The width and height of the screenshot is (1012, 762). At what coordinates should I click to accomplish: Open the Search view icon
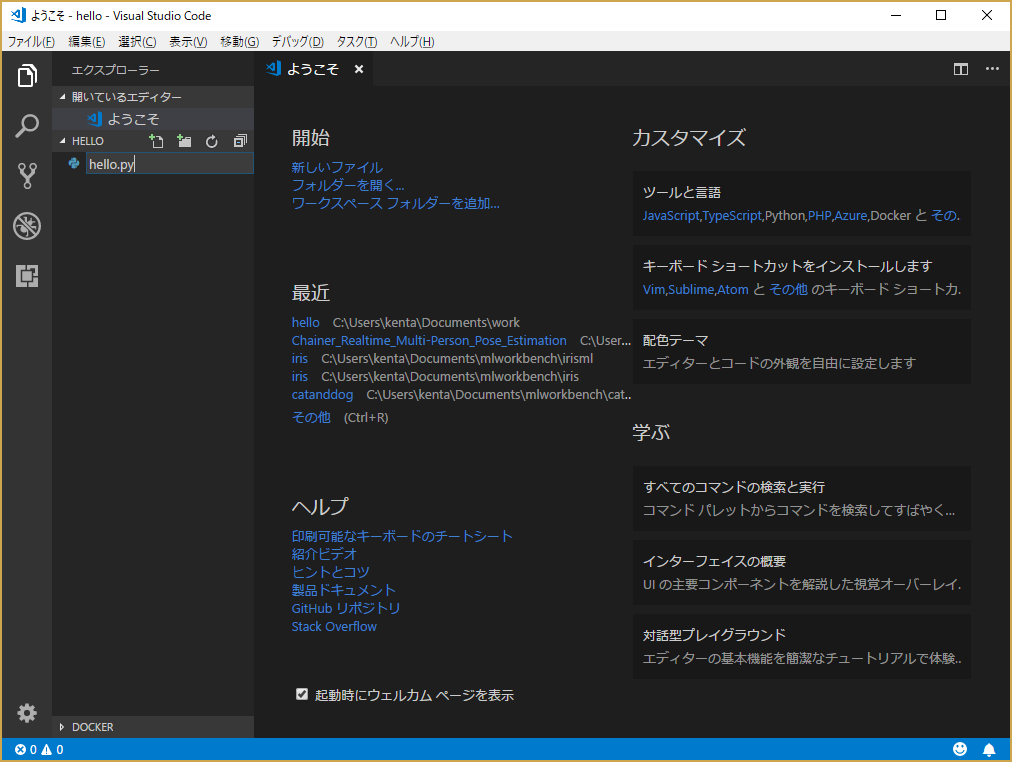pos(26,126)
